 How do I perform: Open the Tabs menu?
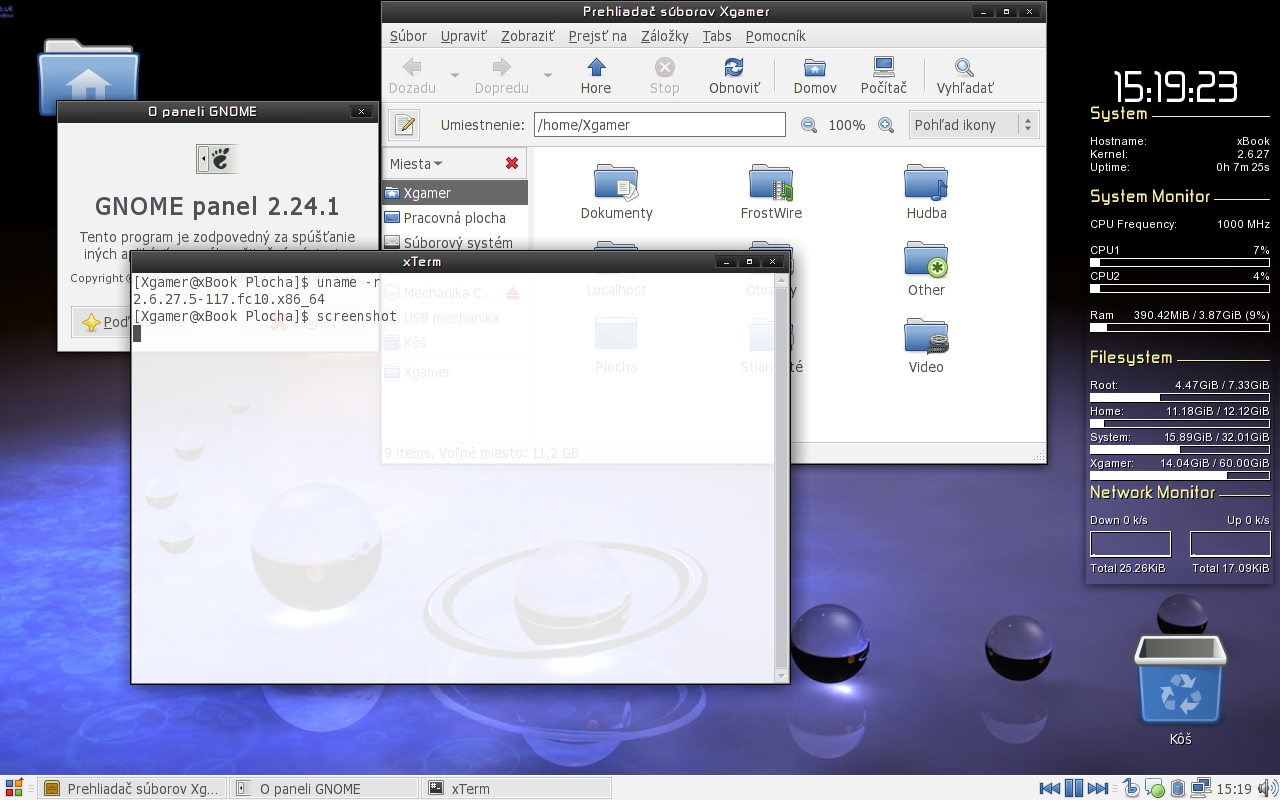[717, 36]
